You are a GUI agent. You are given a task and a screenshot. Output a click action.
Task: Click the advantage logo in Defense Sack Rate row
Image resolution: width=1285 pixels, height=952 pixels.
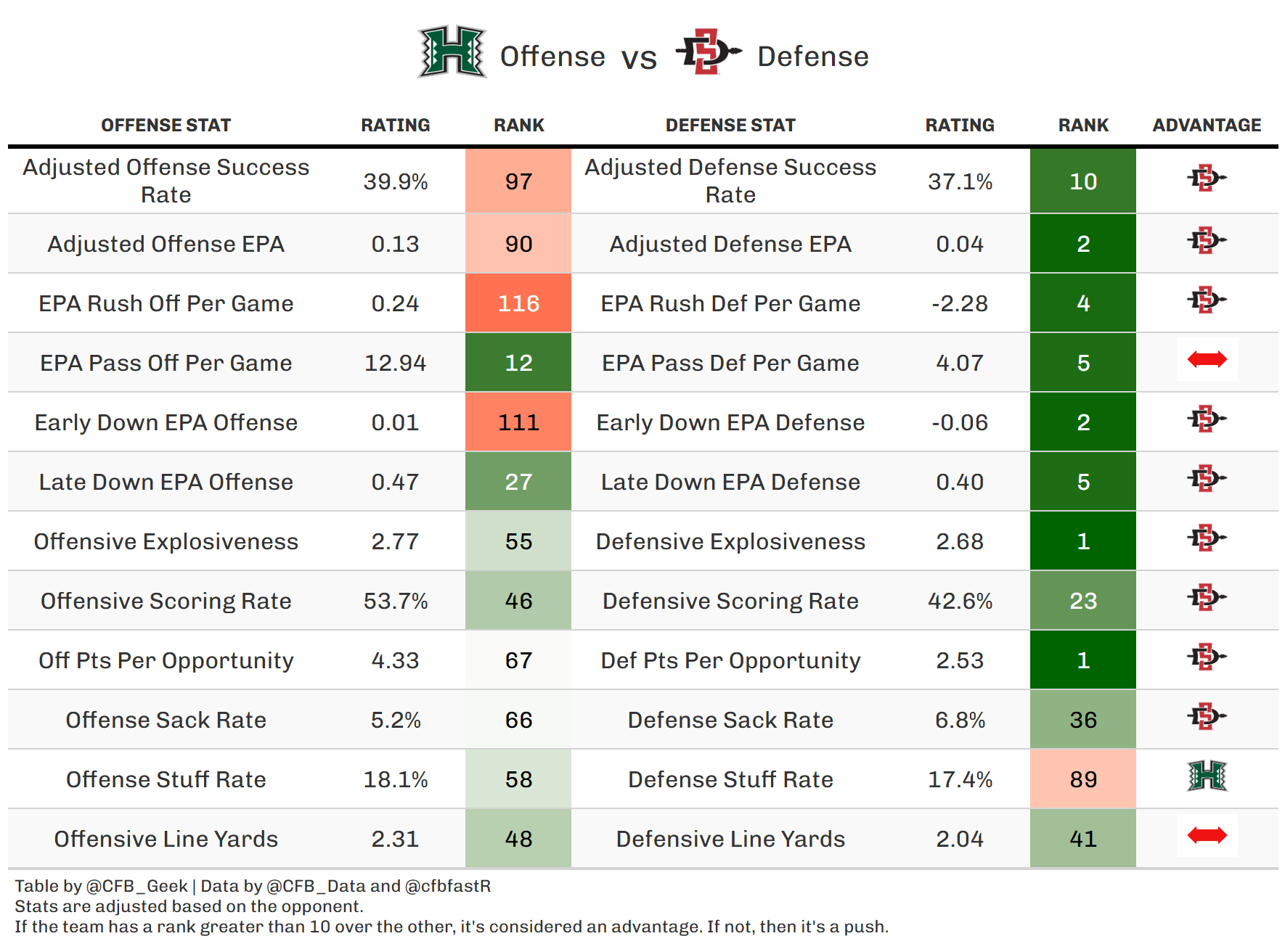point(1207,717)
